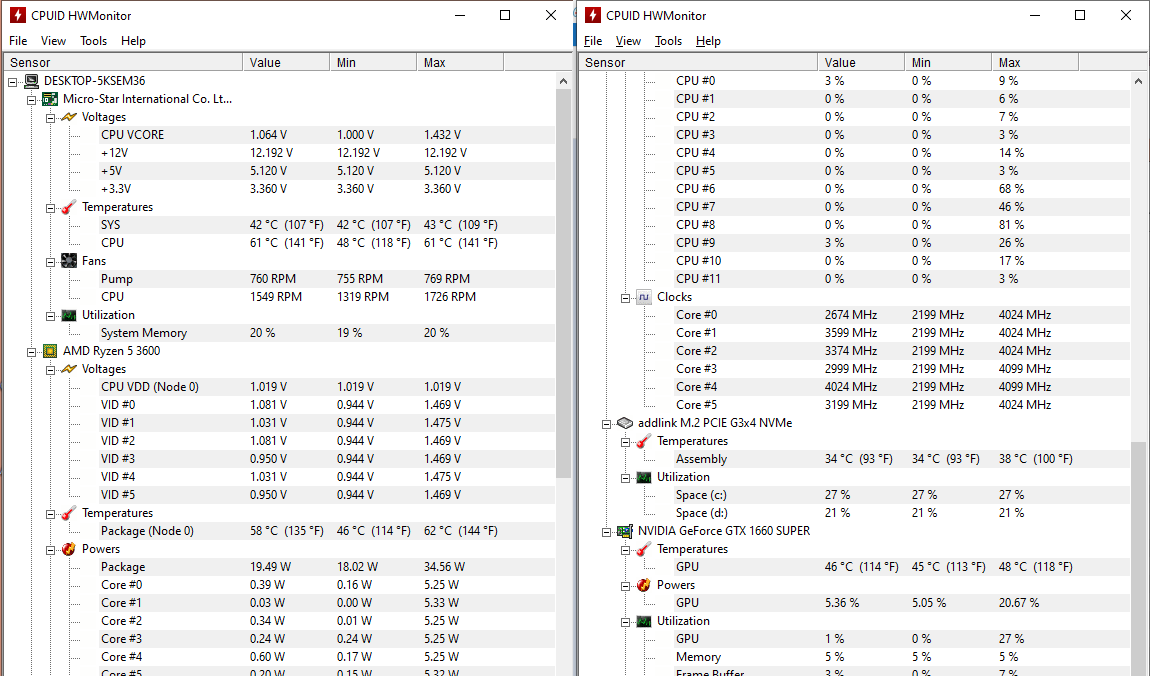Click the addlink Temperatures thermometer icon
1151x677 pixels.
pos(644,441)
